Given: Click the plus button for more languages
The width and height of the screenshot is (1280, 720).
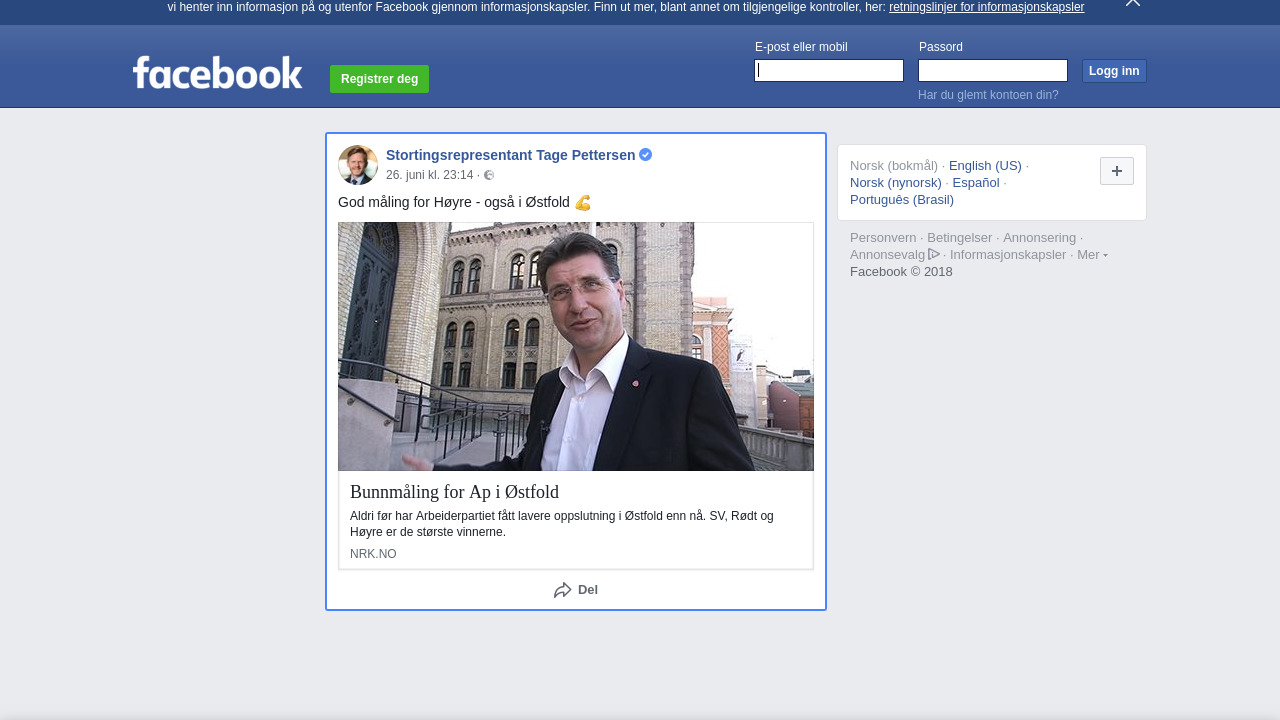Looking at the screenshot, I should pyautogui.click(x=1116, y=171).
